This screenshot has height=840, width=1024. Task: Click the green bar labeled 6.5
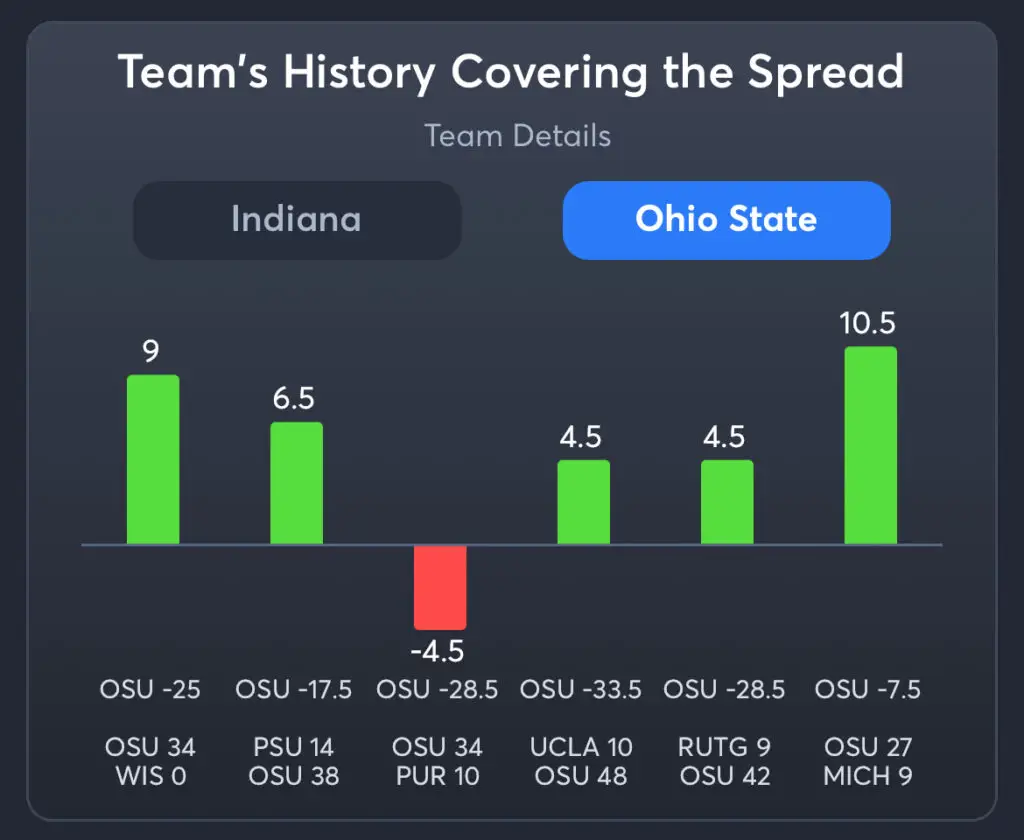tap(297, 484)
